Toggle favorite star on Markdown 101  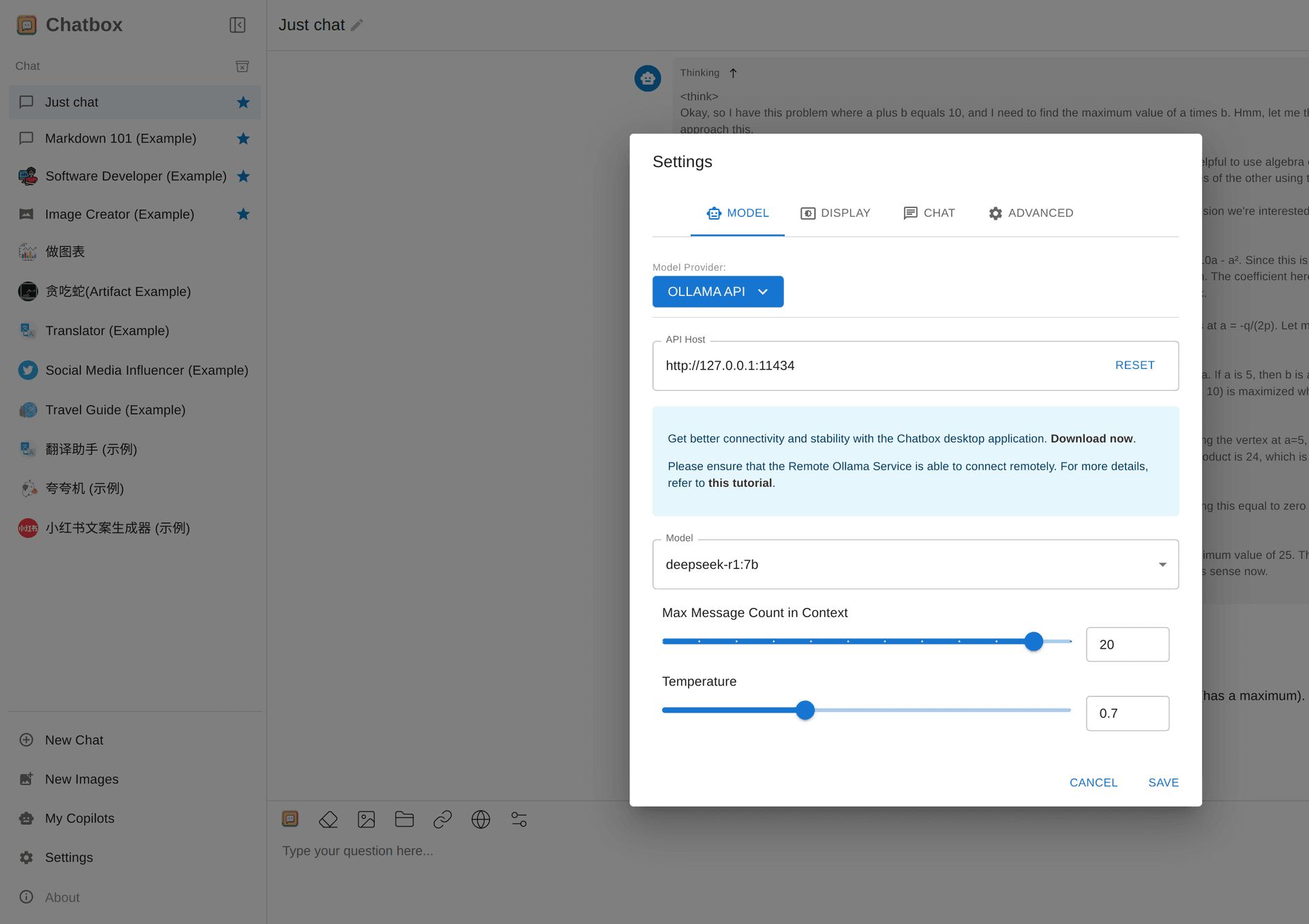pyautogui.click(x=243, y=138)
